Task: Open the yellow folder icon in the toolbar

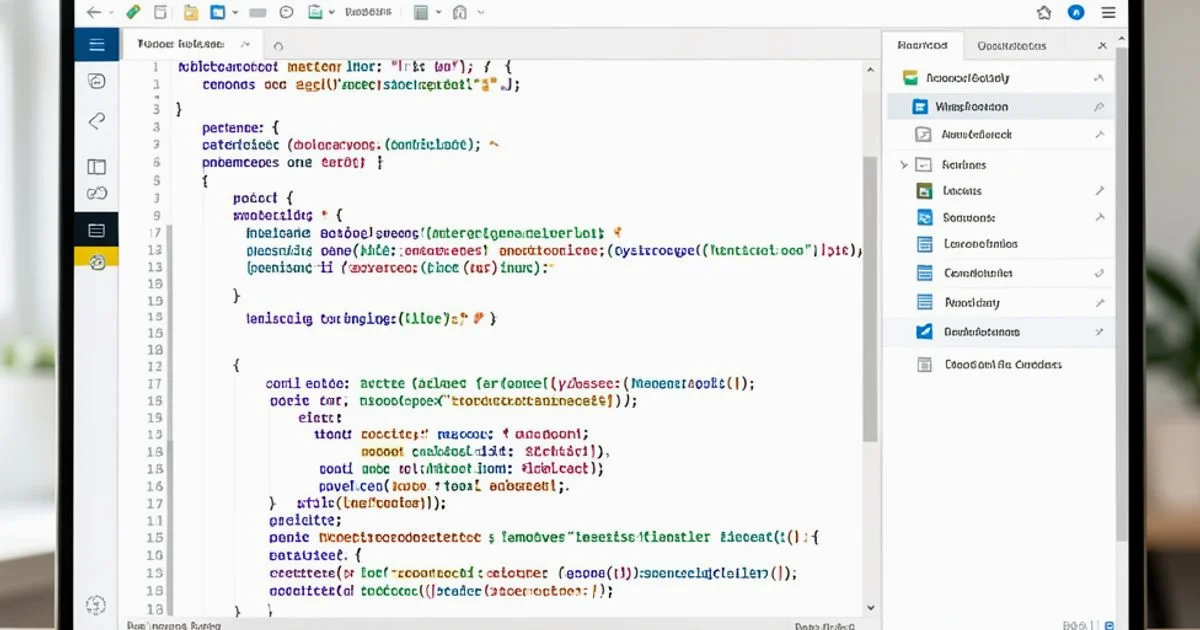Action: (191, 13)
